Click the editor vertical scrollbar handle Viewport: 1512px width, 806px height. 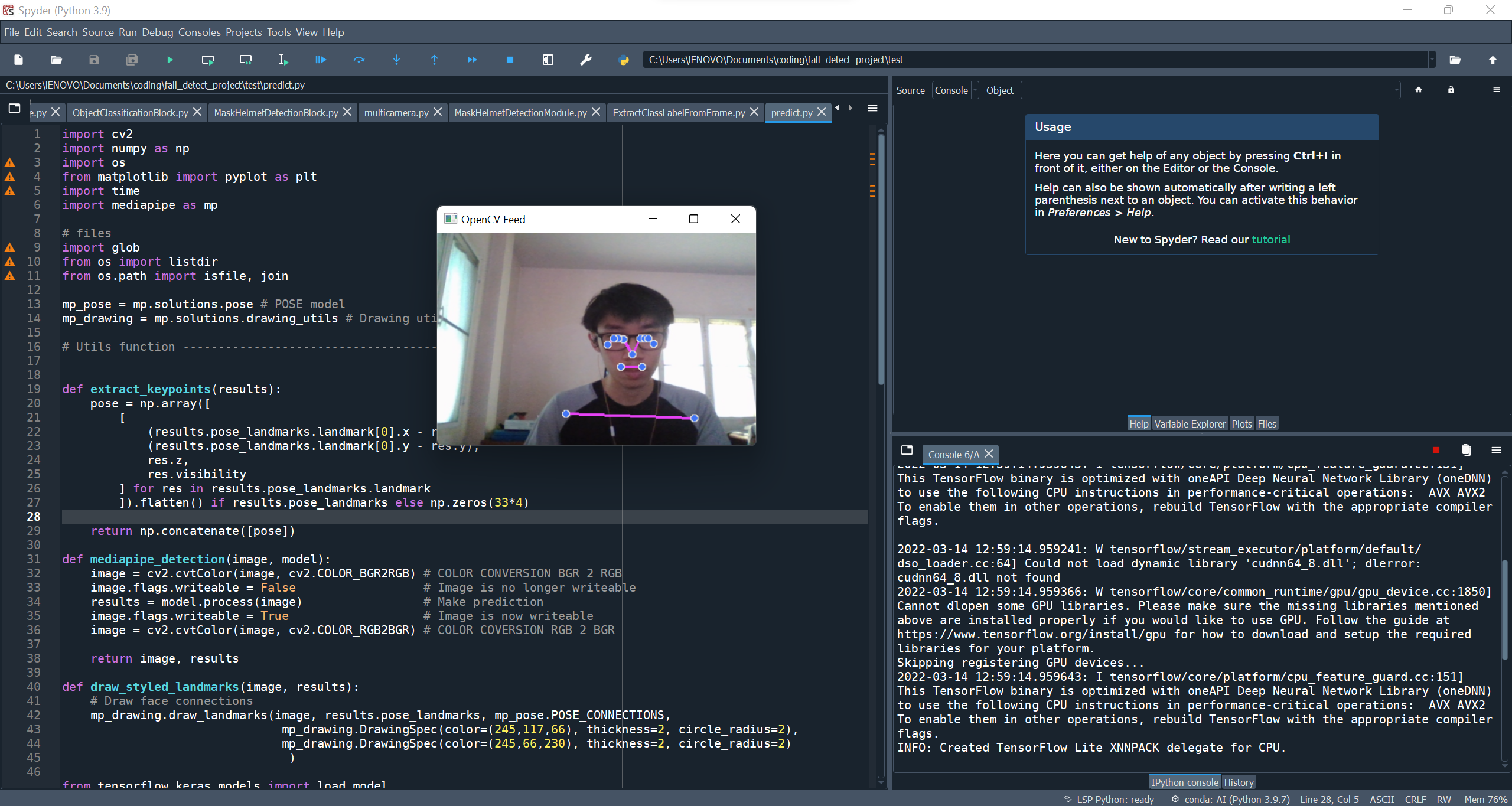(x=881, y=260)
